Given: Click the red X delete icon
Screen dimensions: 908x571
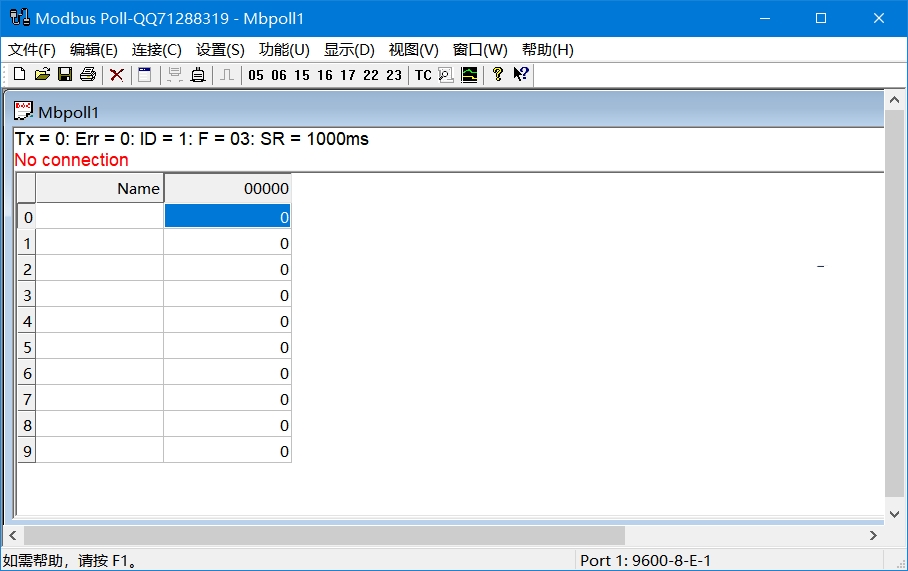Looking at the screenshot, I should 116,75.
